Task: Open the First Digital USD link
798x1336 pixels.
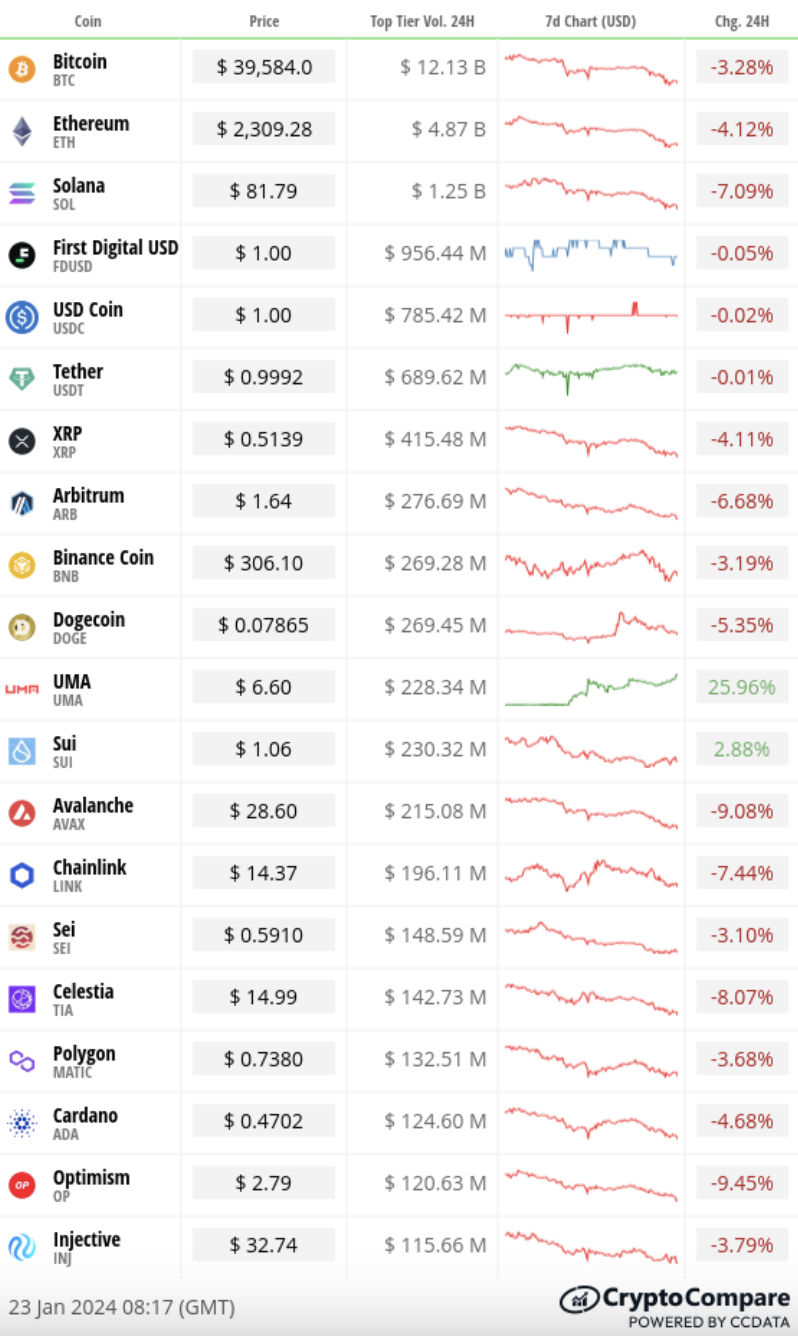Action: (x=116, y=247)
